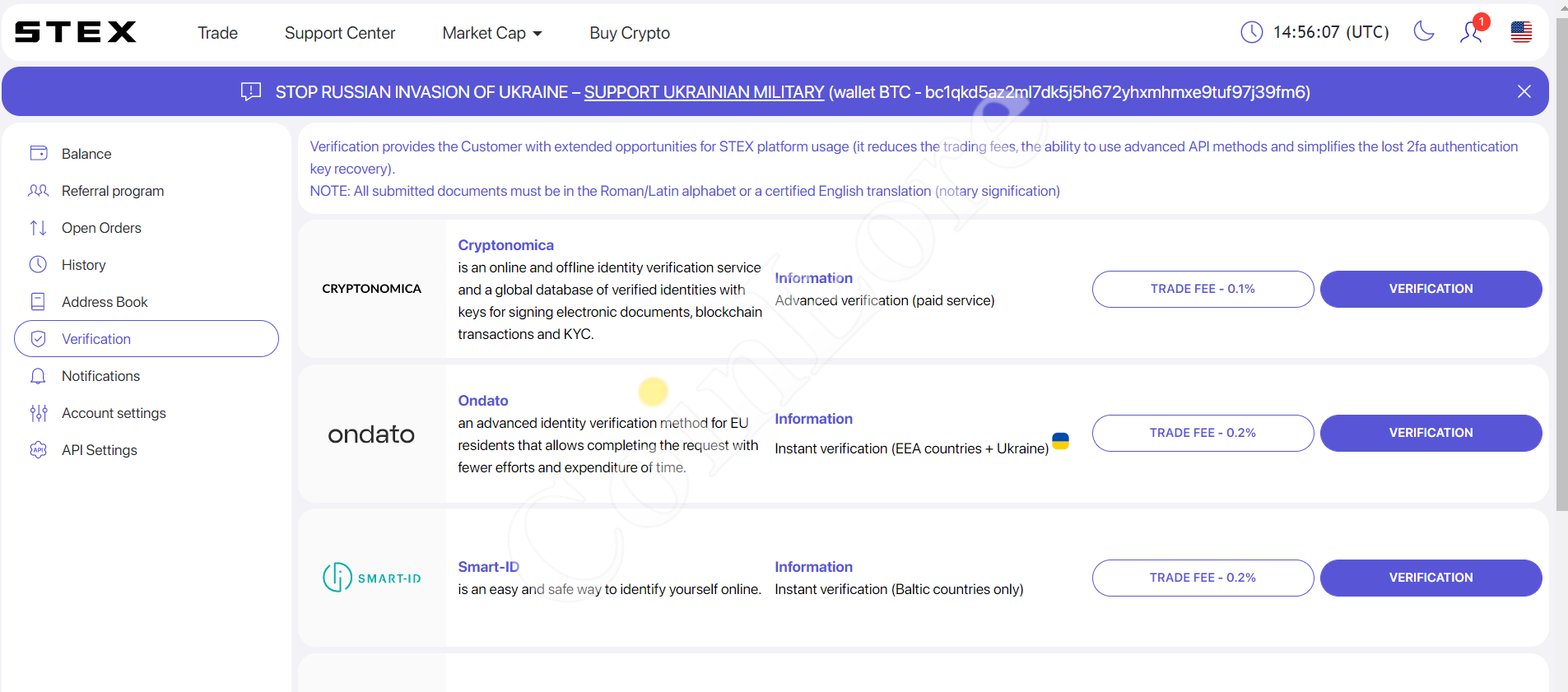Viewport: 1568px width, 692px height.
Task: Click the Account settings sliders icon
Action: pos(39,413)
